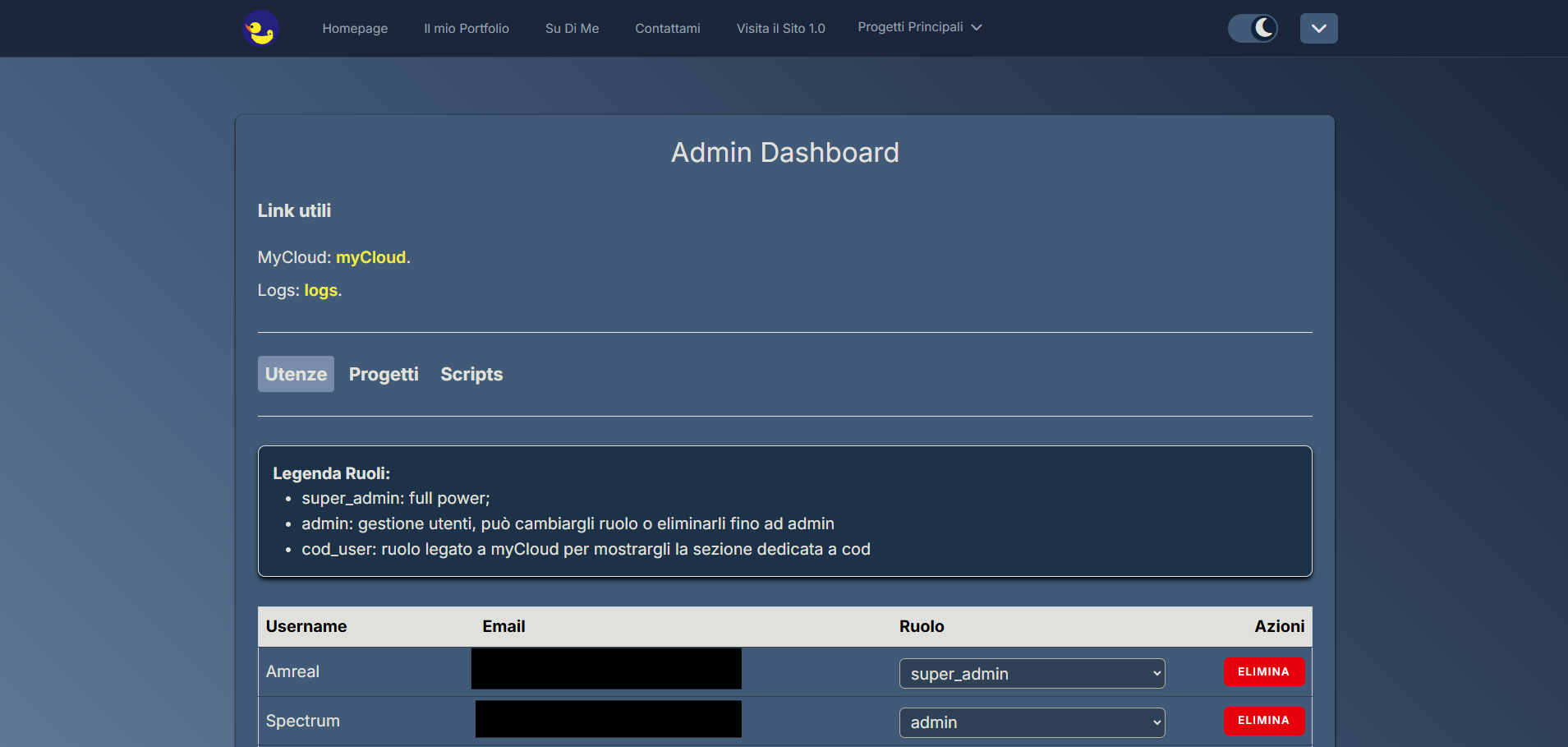This screenshot has height=747, width=1568.
Task: Go to Homepage in the navbar
Action: tap(355, 28)
